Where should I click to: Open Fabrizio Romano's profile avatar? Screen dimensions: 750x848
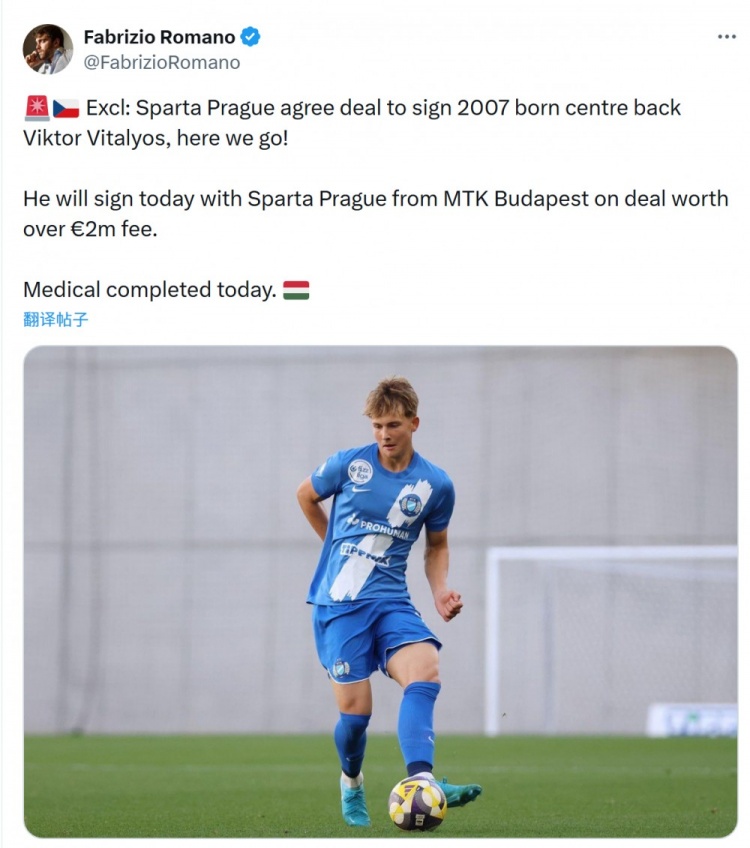(47, 49)
